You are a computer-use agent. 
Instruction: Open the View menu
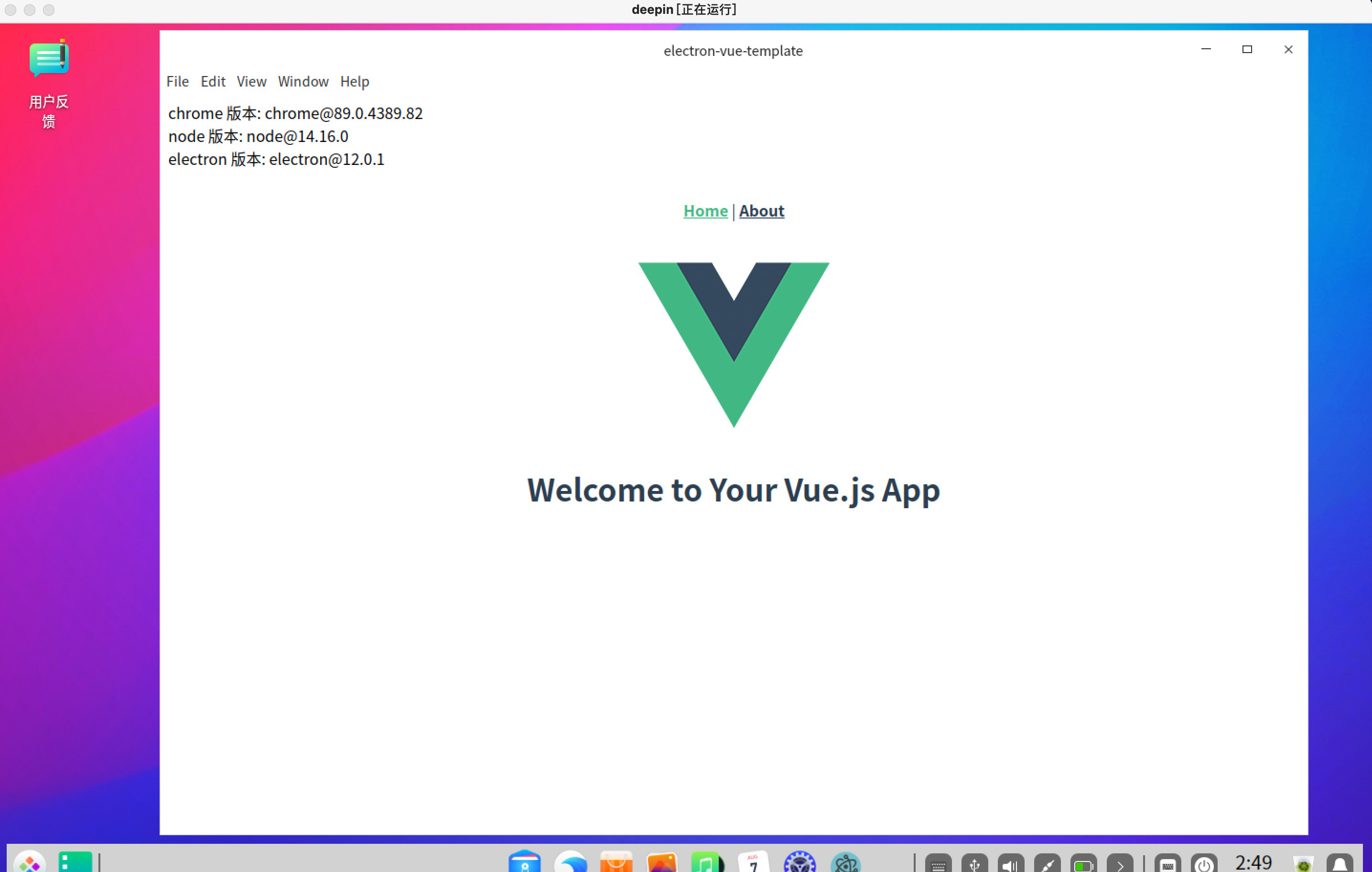coord(251,81)
